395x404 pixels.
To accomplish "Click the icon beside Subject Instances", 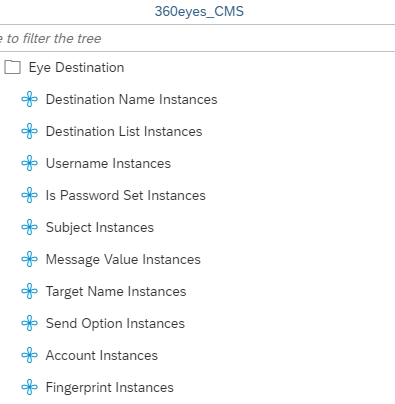I will coord(29,227).
